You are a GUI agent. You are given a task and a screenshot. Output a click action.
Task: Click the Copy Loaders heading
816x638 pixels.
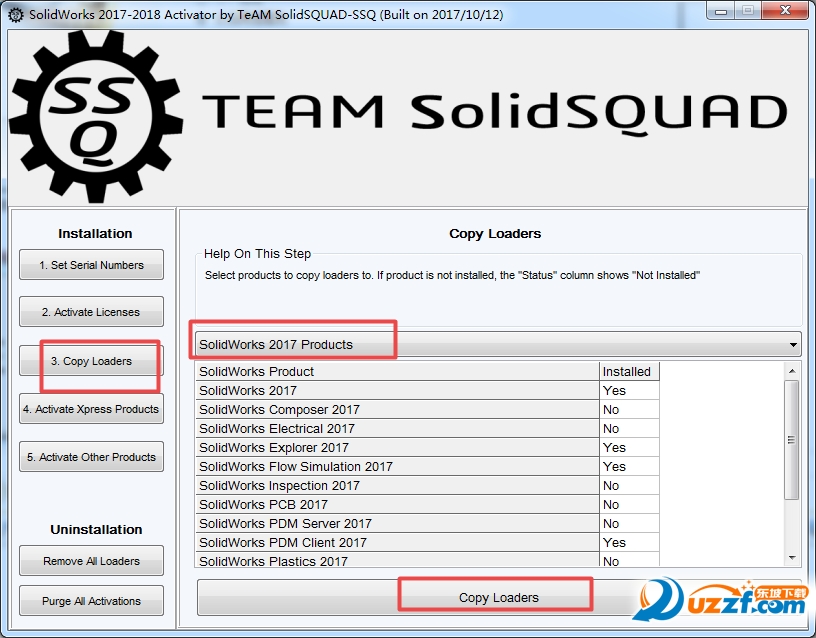tap(495, 234)
